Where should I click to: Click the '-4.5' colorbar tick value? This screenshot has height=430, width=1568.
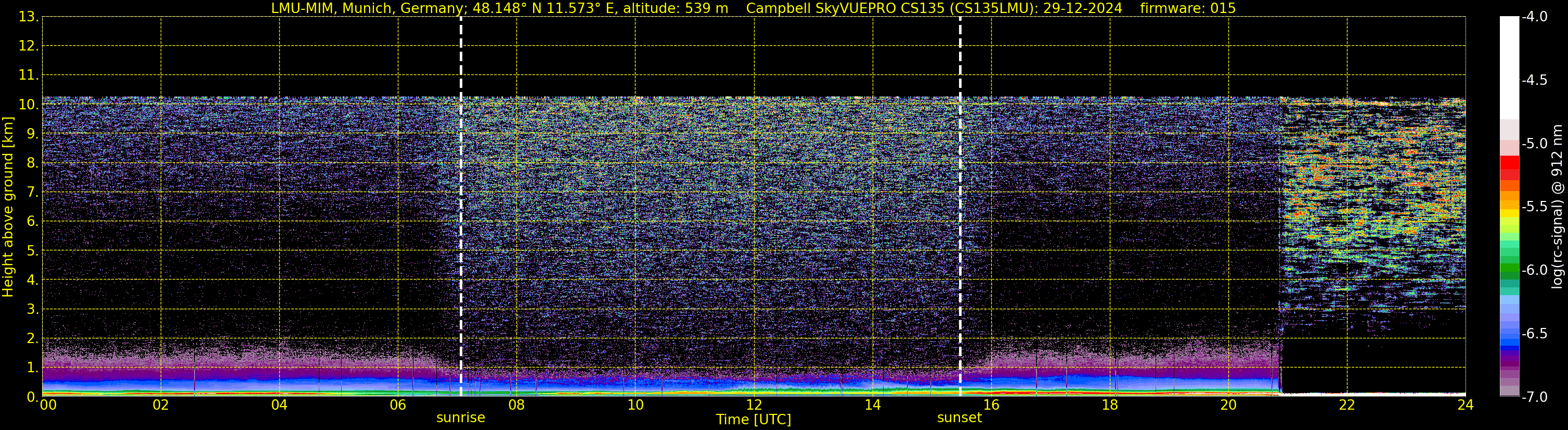coord(1535,80)
